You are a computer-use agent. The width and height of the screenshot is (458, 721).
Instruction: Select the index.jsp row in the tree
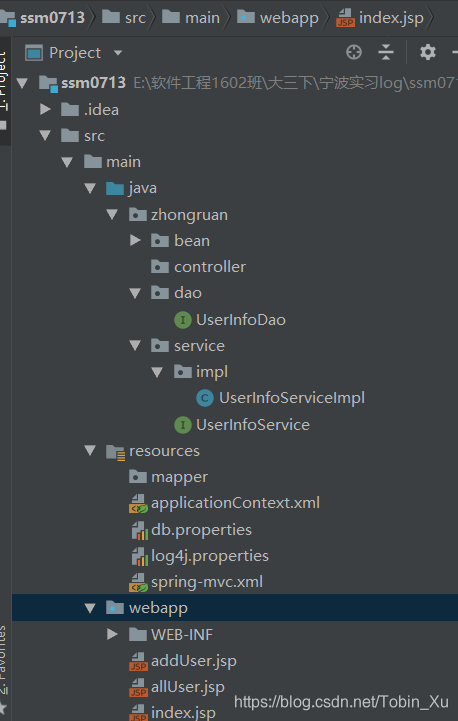click(x=235, y=713)
